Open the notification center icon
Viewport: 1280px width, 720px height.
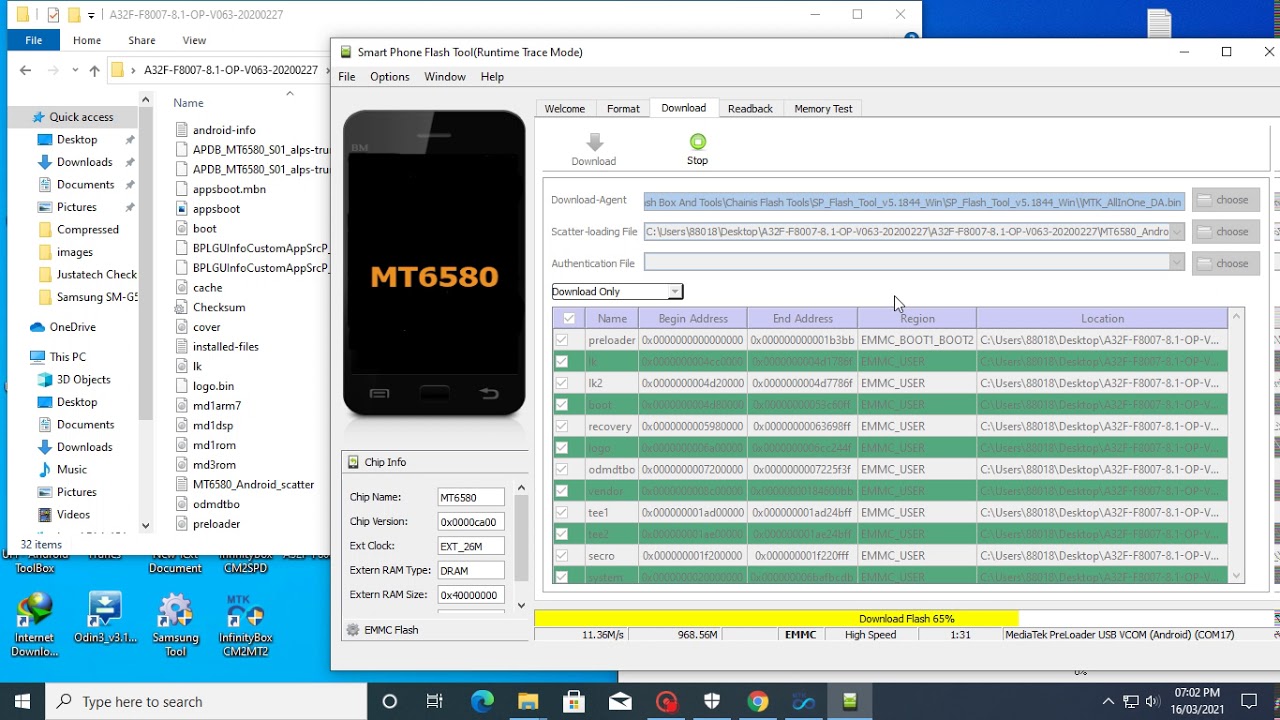pyautogui.click(x=1249, y=702)
